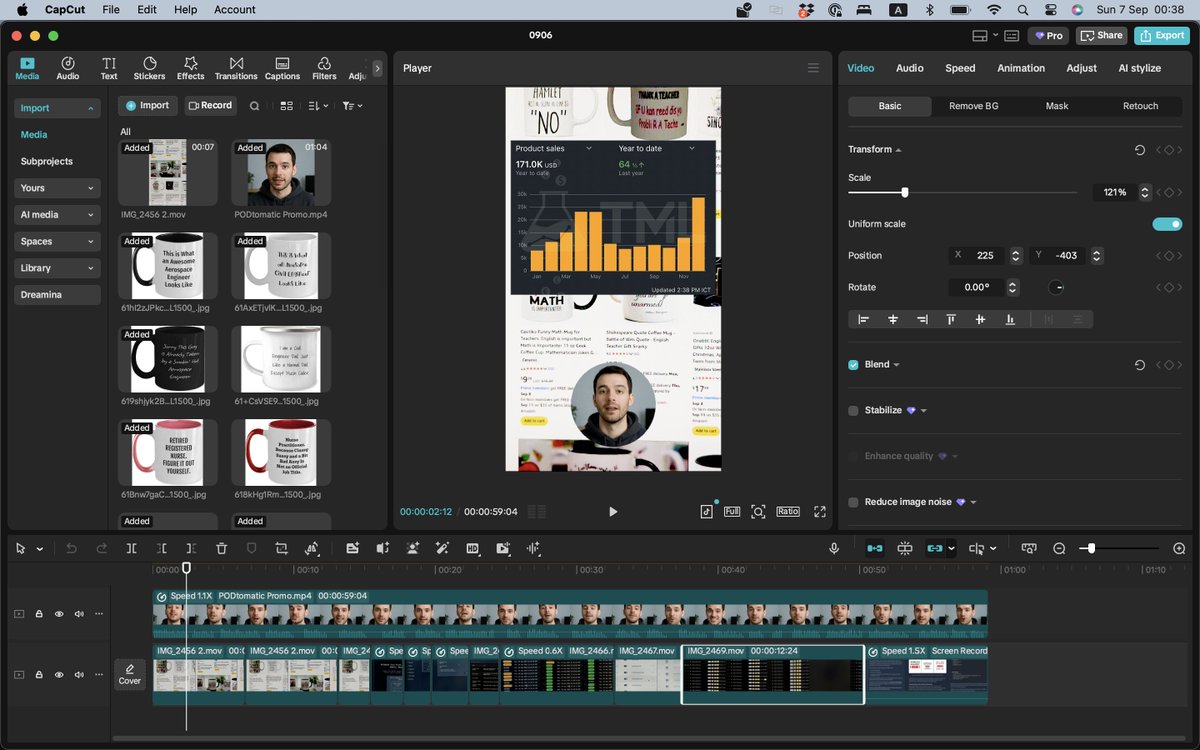Click the search icon in media panel

[254, 105]
